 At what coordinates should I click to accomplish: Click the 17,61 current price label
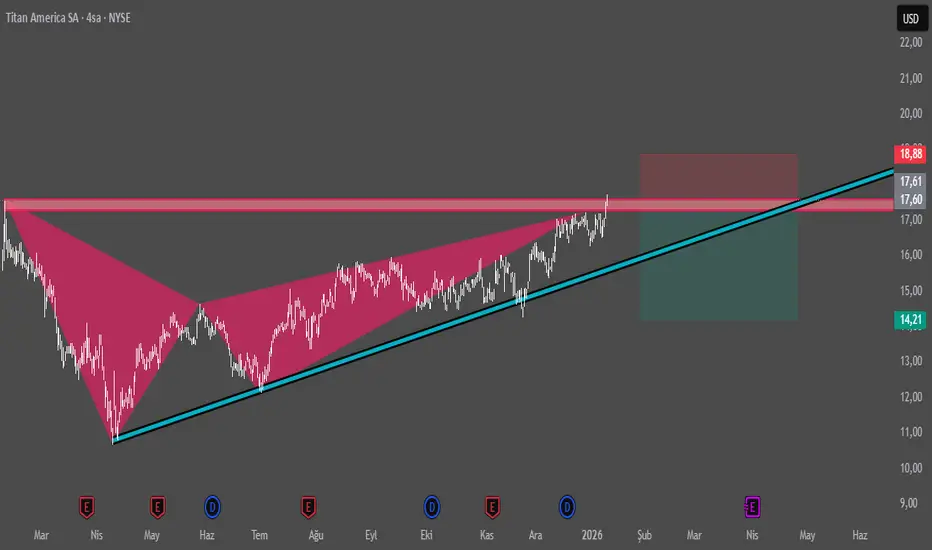coord(911,181)
